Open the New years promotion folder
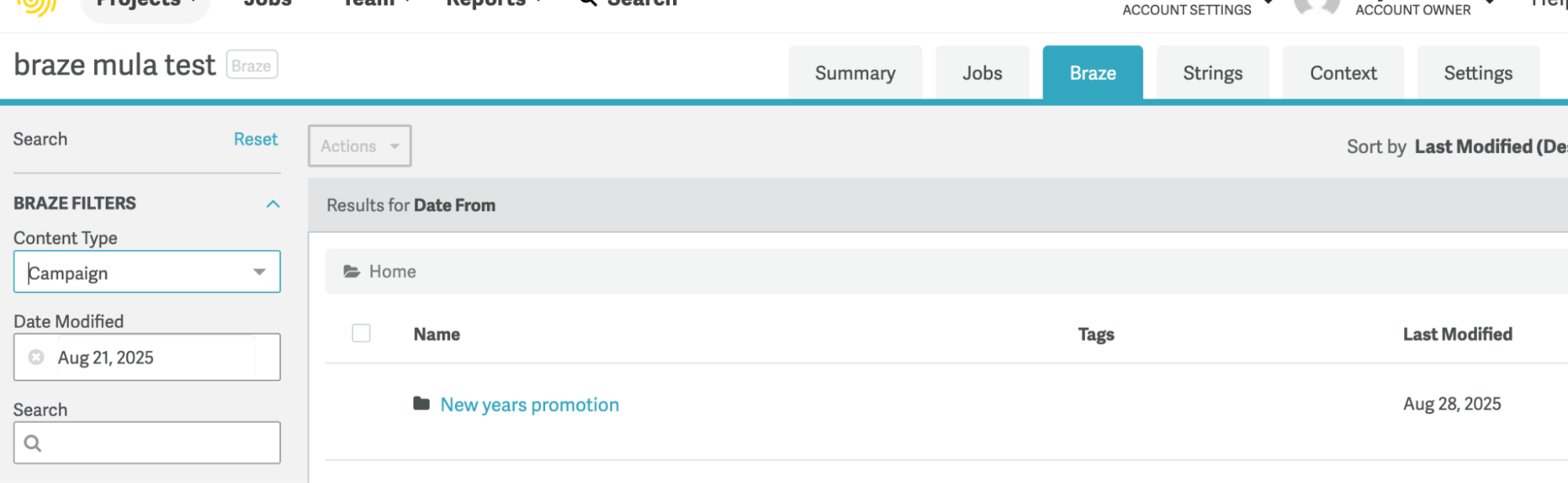Viewport: 1568px width, 483px height. pyautogui.click(x=529, y=404)
